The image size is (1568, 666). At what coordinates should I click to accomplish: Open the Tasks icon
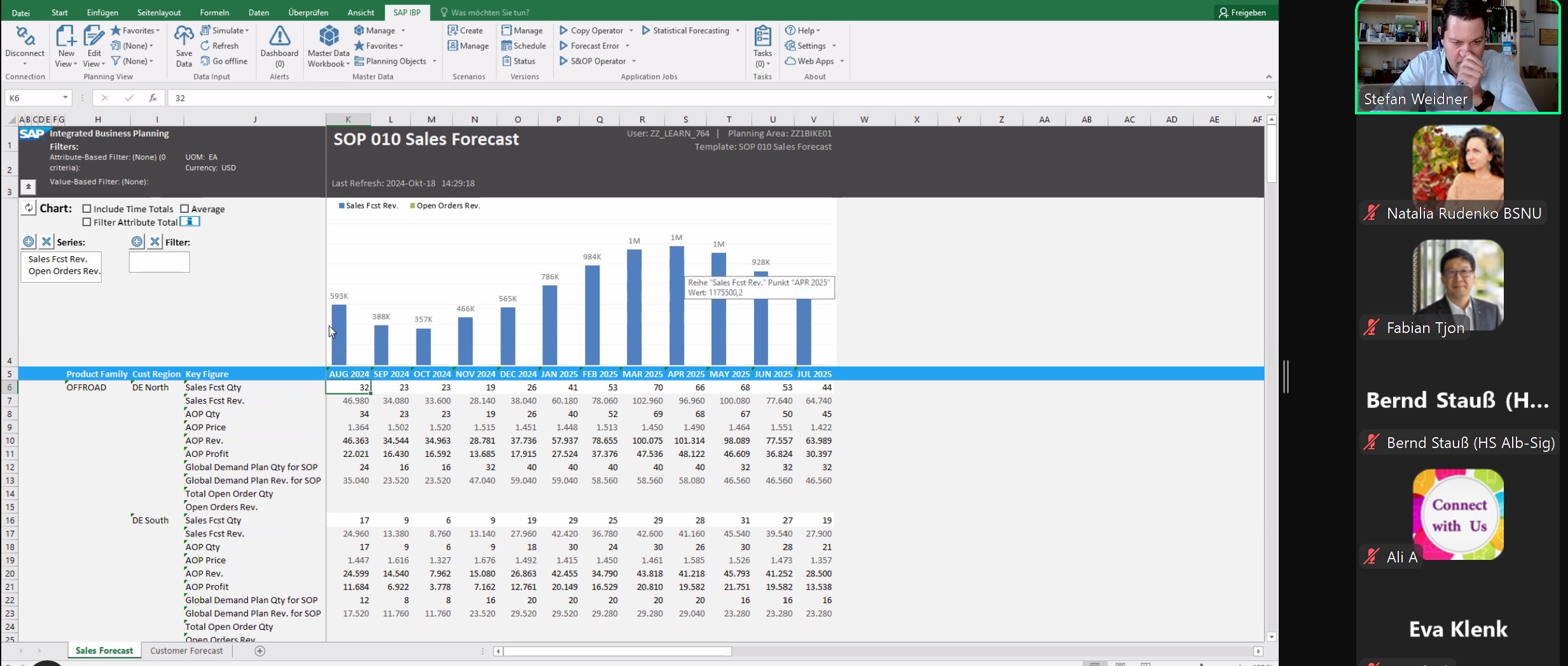pos(762,37)
